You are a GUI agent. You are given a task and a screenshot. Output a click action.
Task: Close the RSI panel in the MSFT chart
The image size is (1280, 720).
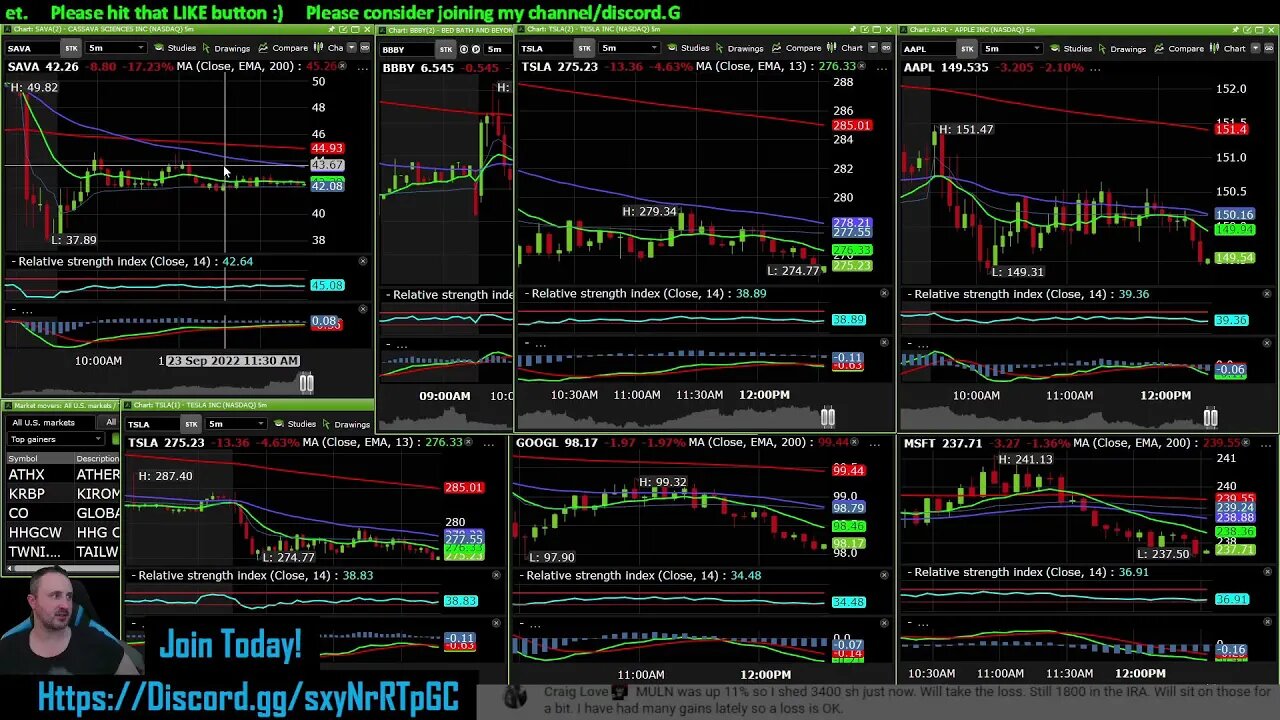coord(1267,572)
